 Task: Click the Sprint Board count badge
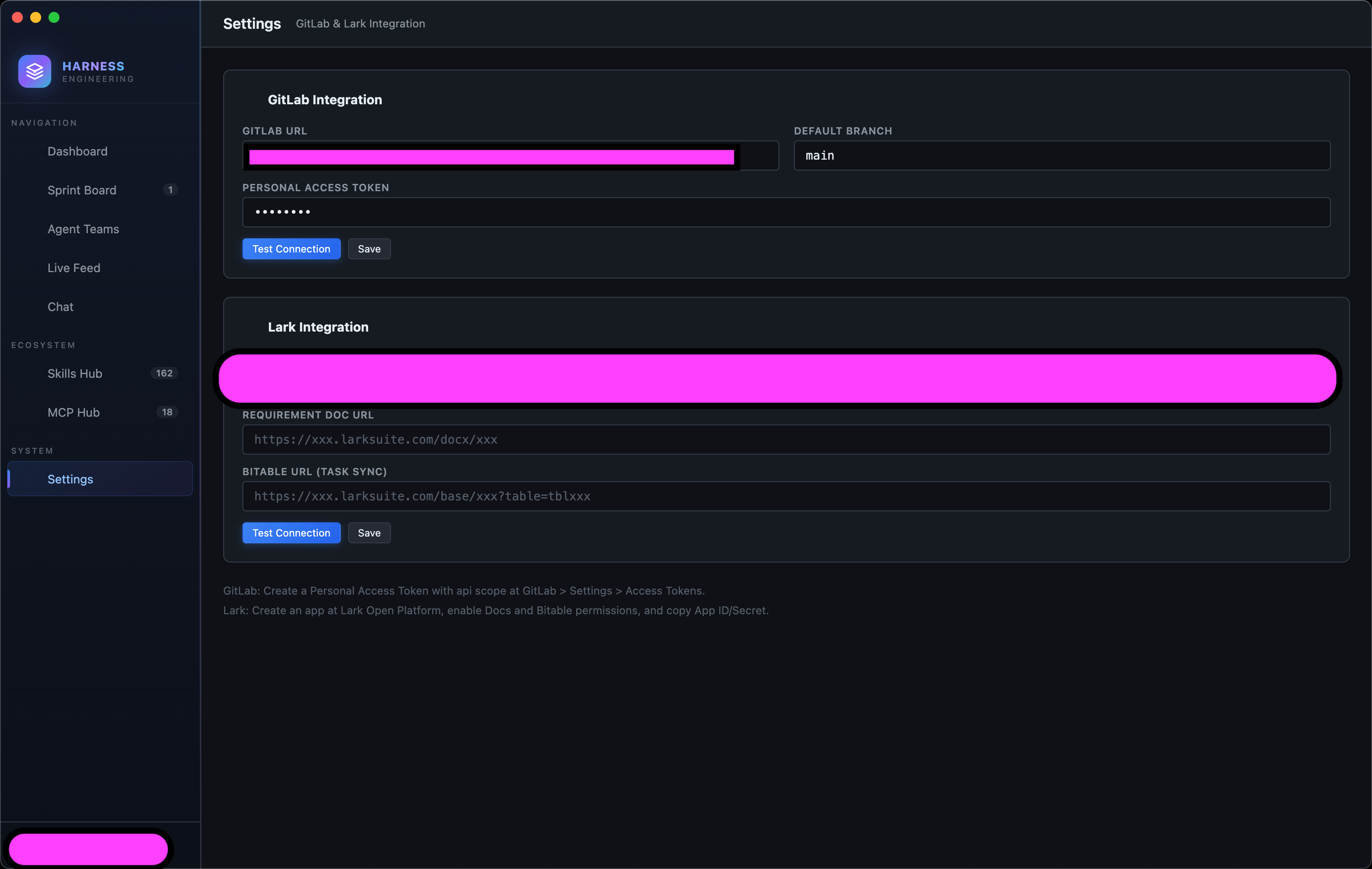tap(170, 190)
